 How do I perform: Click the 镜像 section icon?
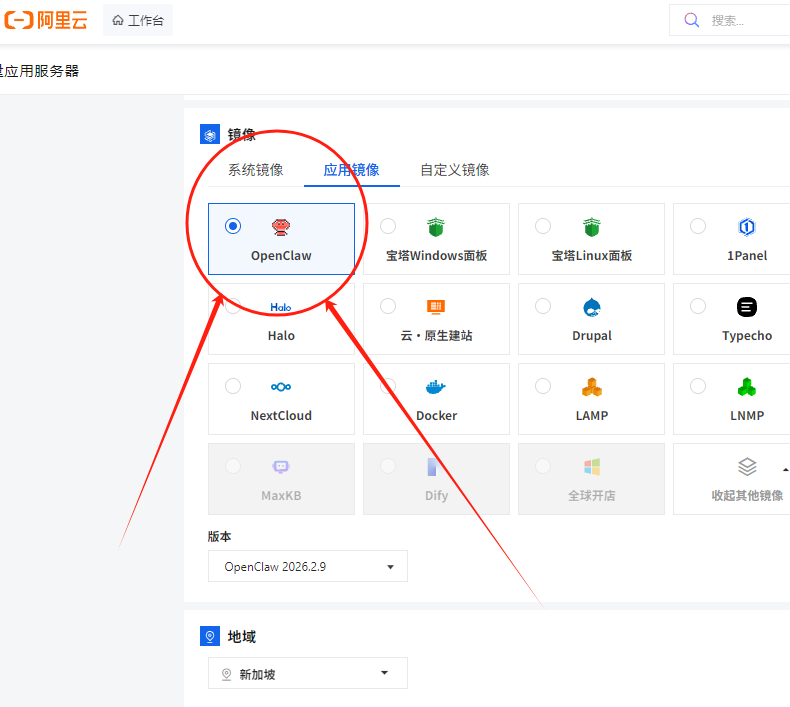(210, 134)
